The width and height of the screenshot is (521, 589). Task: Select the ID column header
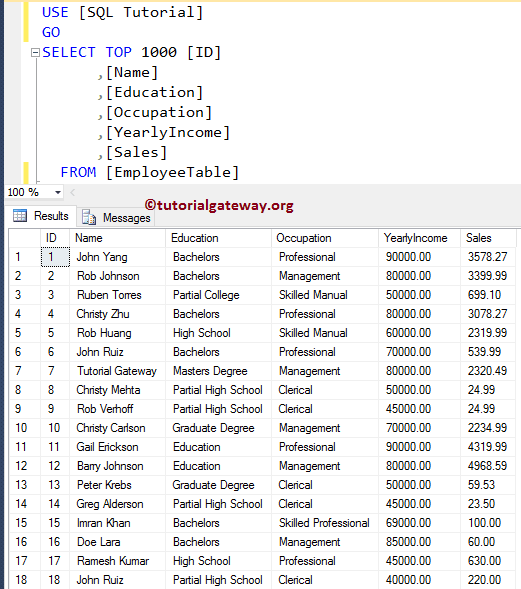[x=55, y=238]
